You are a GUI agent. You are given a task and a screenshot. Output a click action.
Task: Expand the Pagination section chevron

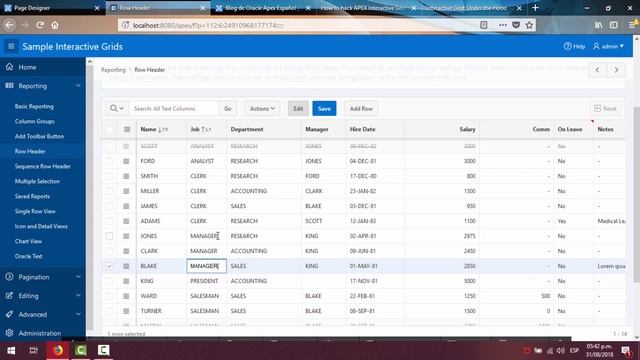[x=78, y=277]
